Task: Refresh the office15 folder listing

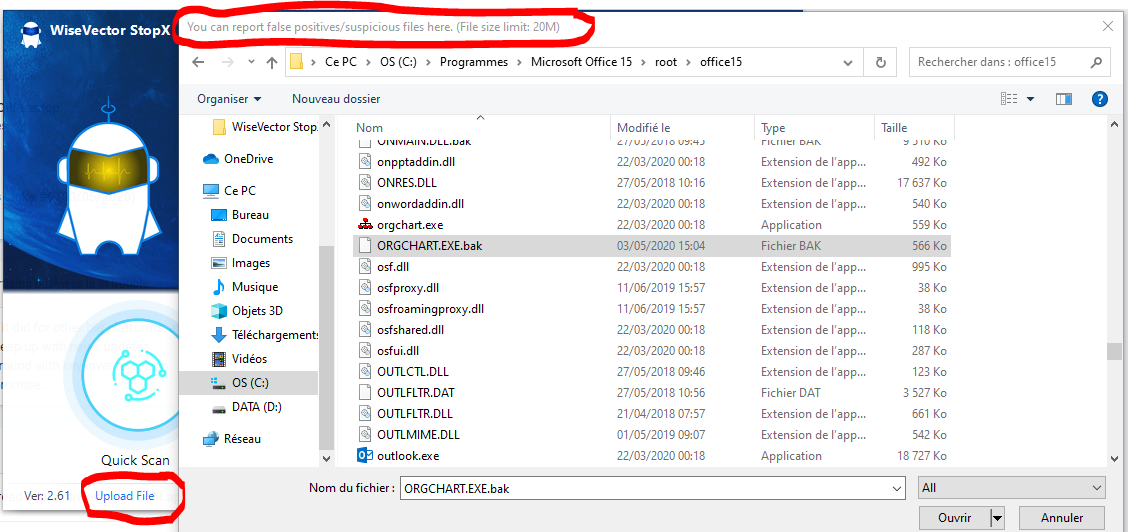Action: [x=881, y=63]
